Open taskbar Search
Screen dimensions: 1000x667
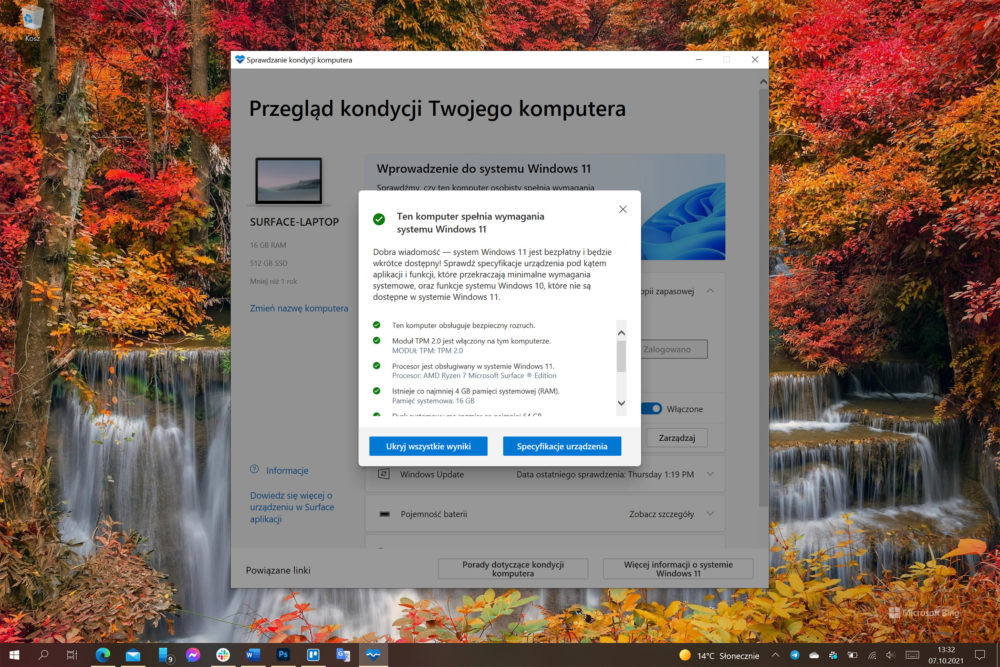click(43, 655)
